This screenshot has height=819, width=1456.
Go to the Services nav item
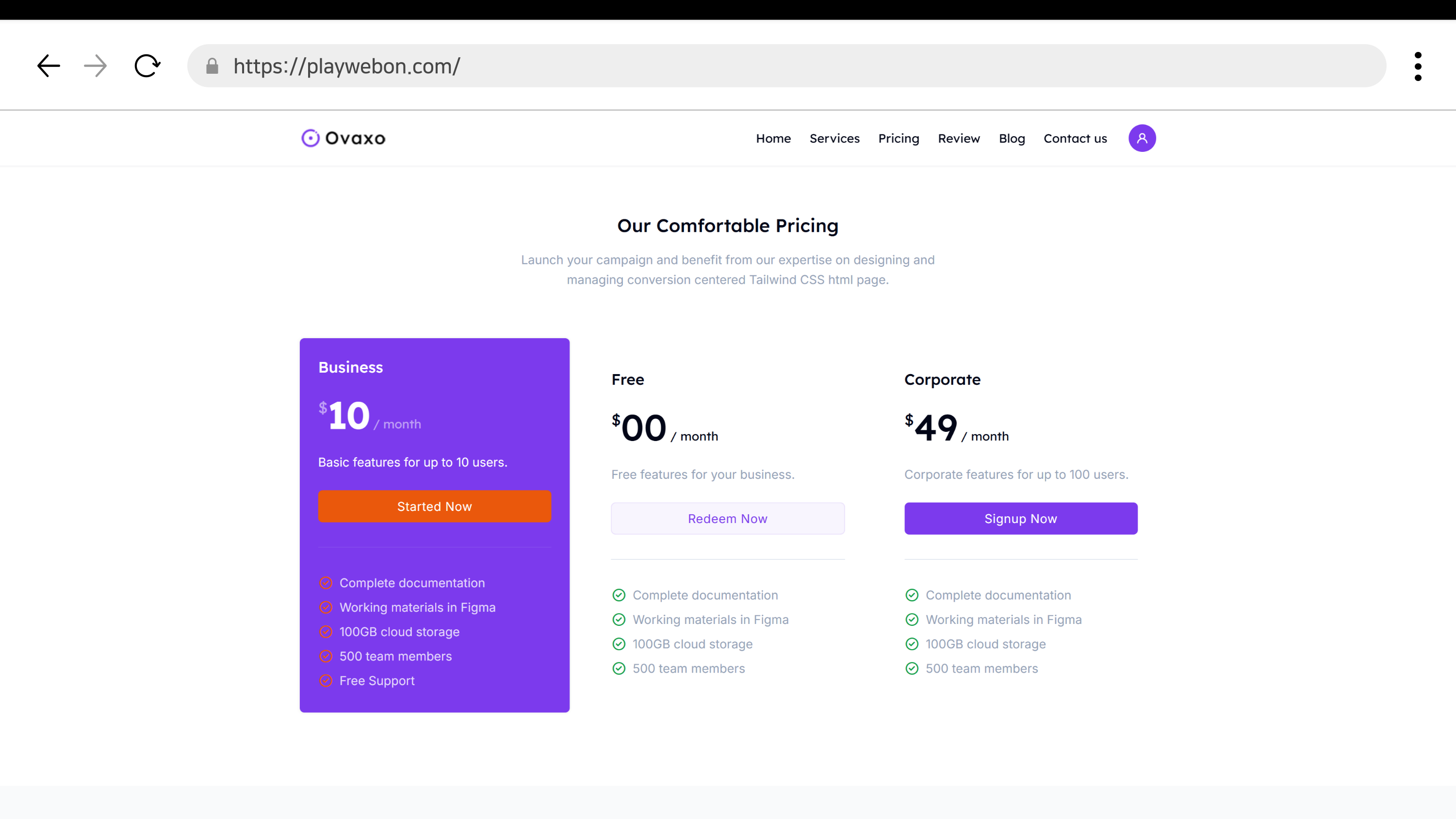click(x=834, y=138)
